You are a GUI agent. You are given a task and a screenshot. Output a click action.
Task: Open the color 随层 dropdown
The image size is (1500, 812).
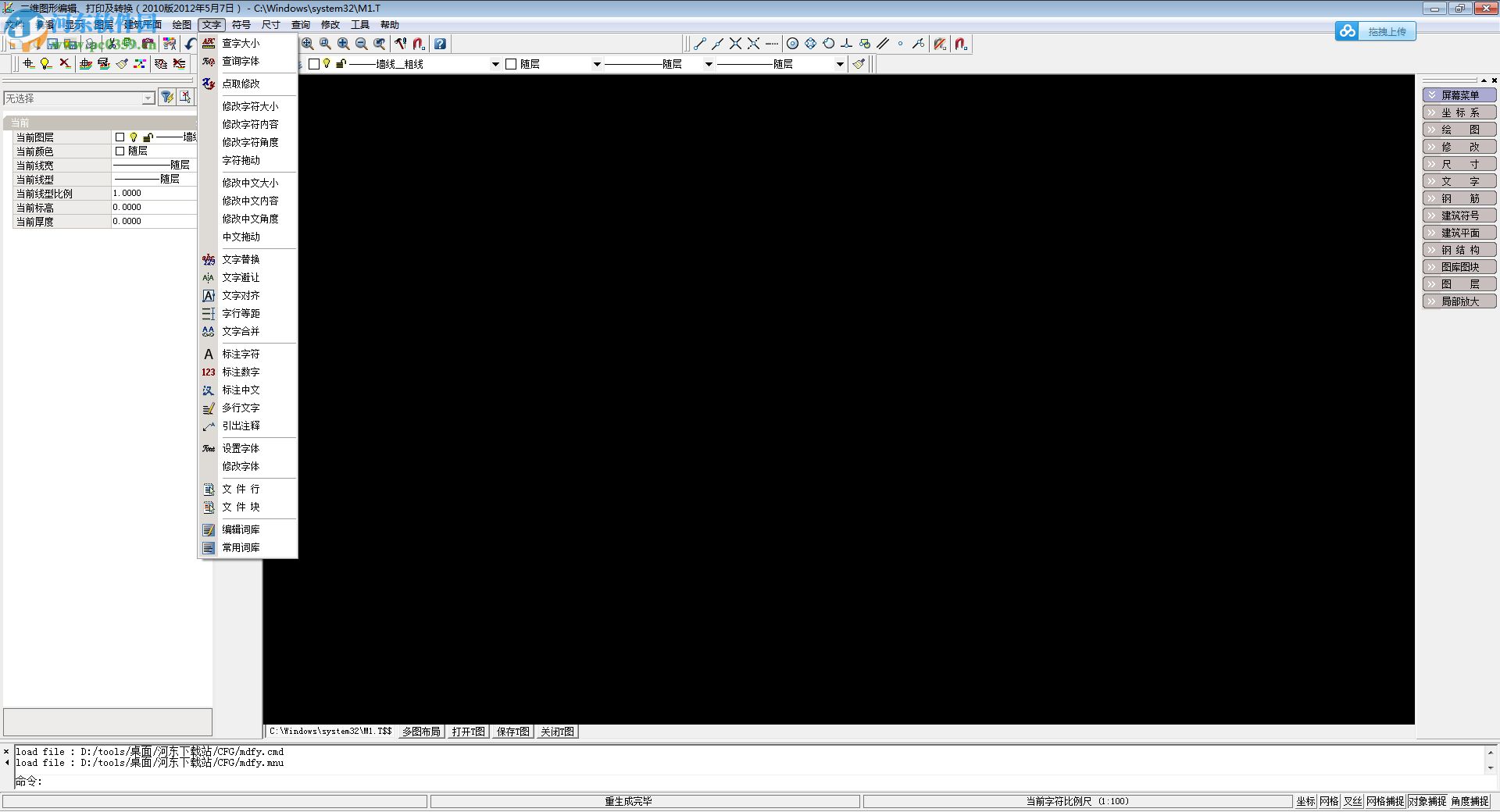(x=597, y=64)
